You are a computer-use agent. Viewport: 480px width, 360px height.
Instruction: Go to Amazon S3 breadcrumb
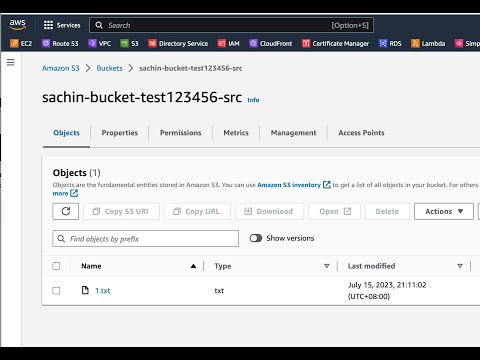pyautogui.click(x=61, y=68)
